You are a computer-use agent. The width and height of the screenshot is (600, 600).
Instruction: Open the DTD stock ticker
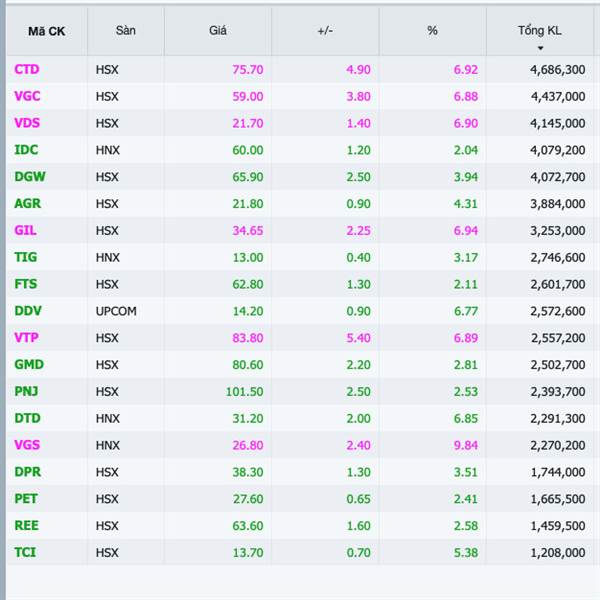pyautogui.click(x=27, y=418)
